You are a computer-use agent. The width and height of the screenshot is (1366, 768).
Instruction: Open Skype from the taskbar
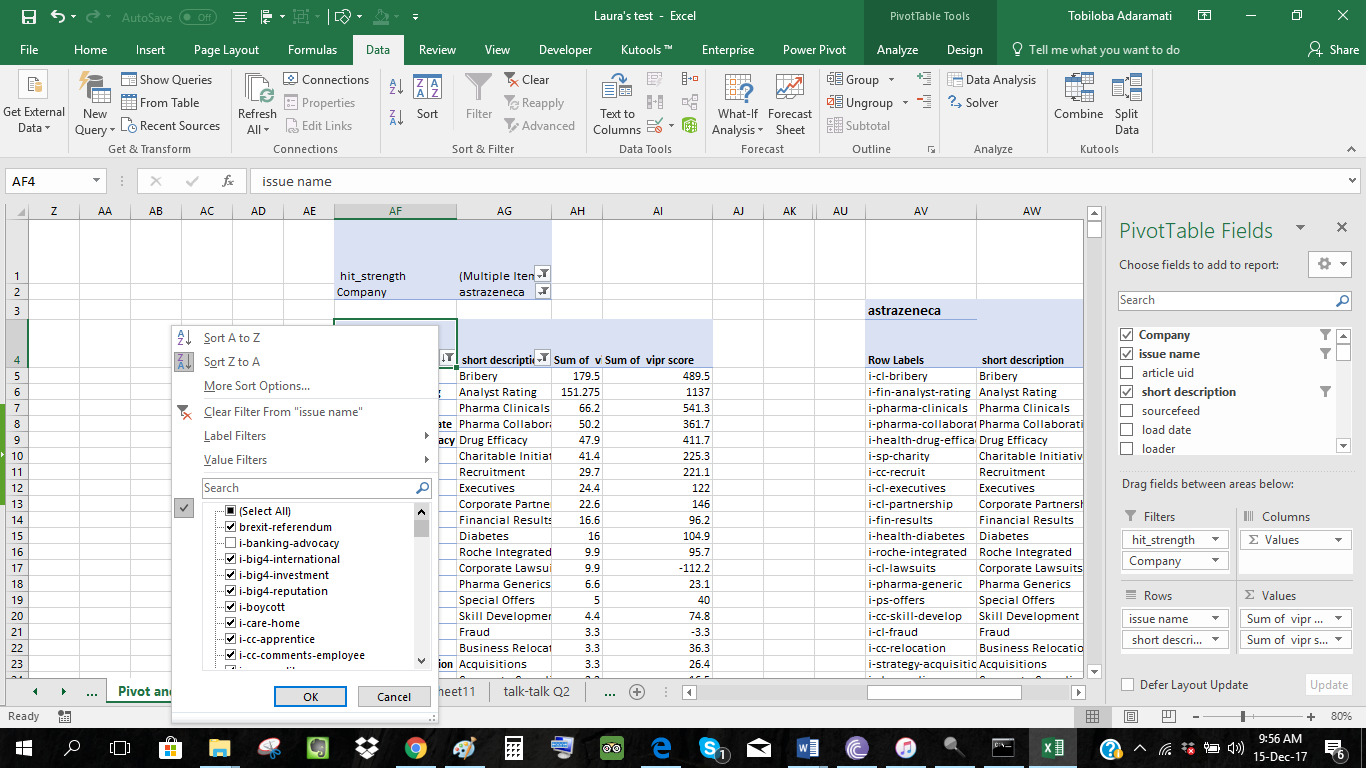pos(712,747)
